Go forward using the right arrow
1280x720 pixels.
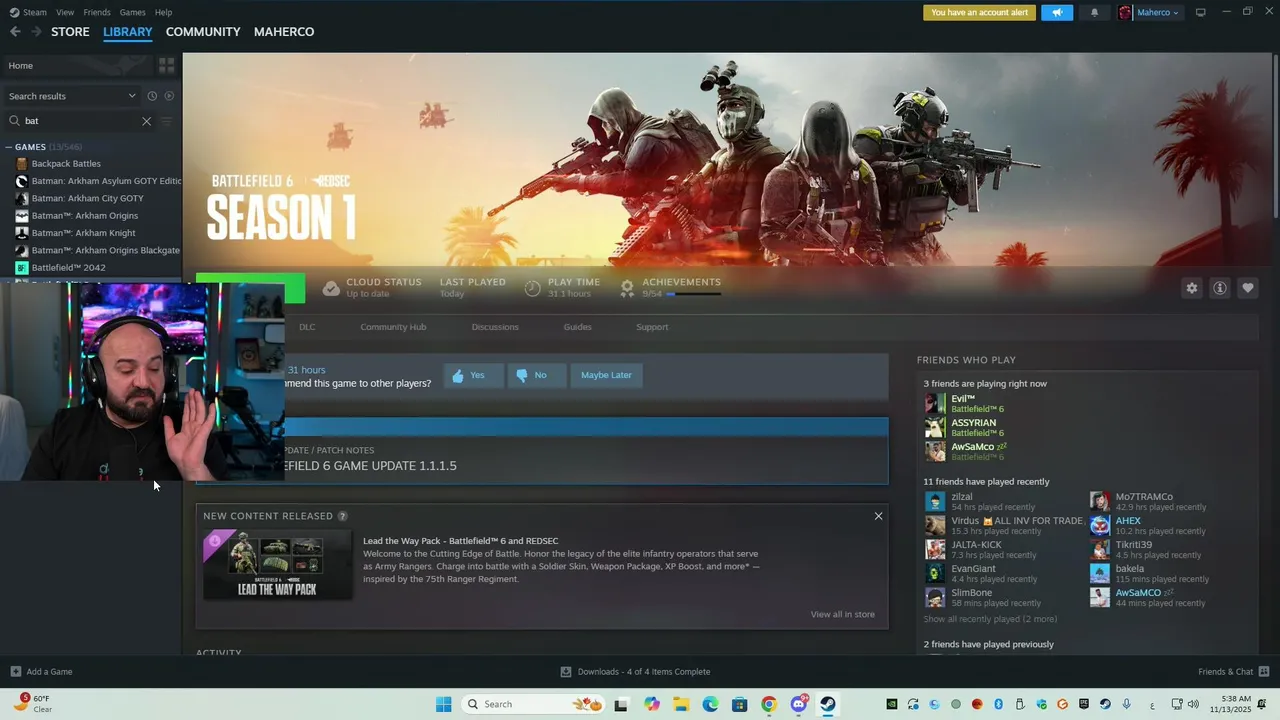point(36,32)
